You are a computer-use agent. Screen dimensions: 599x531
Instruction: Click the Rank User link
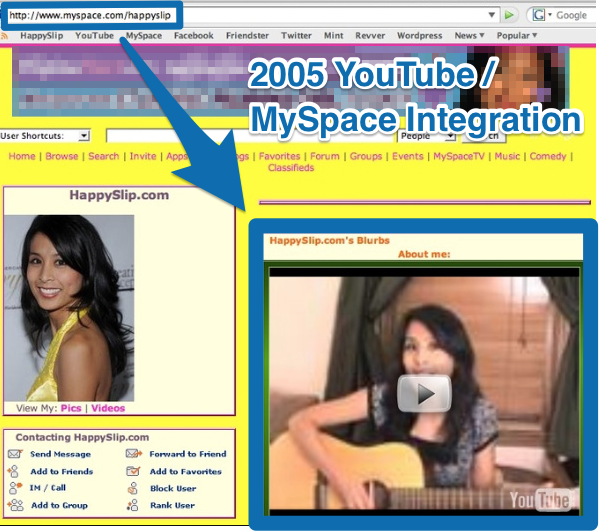tap(172, 505)
